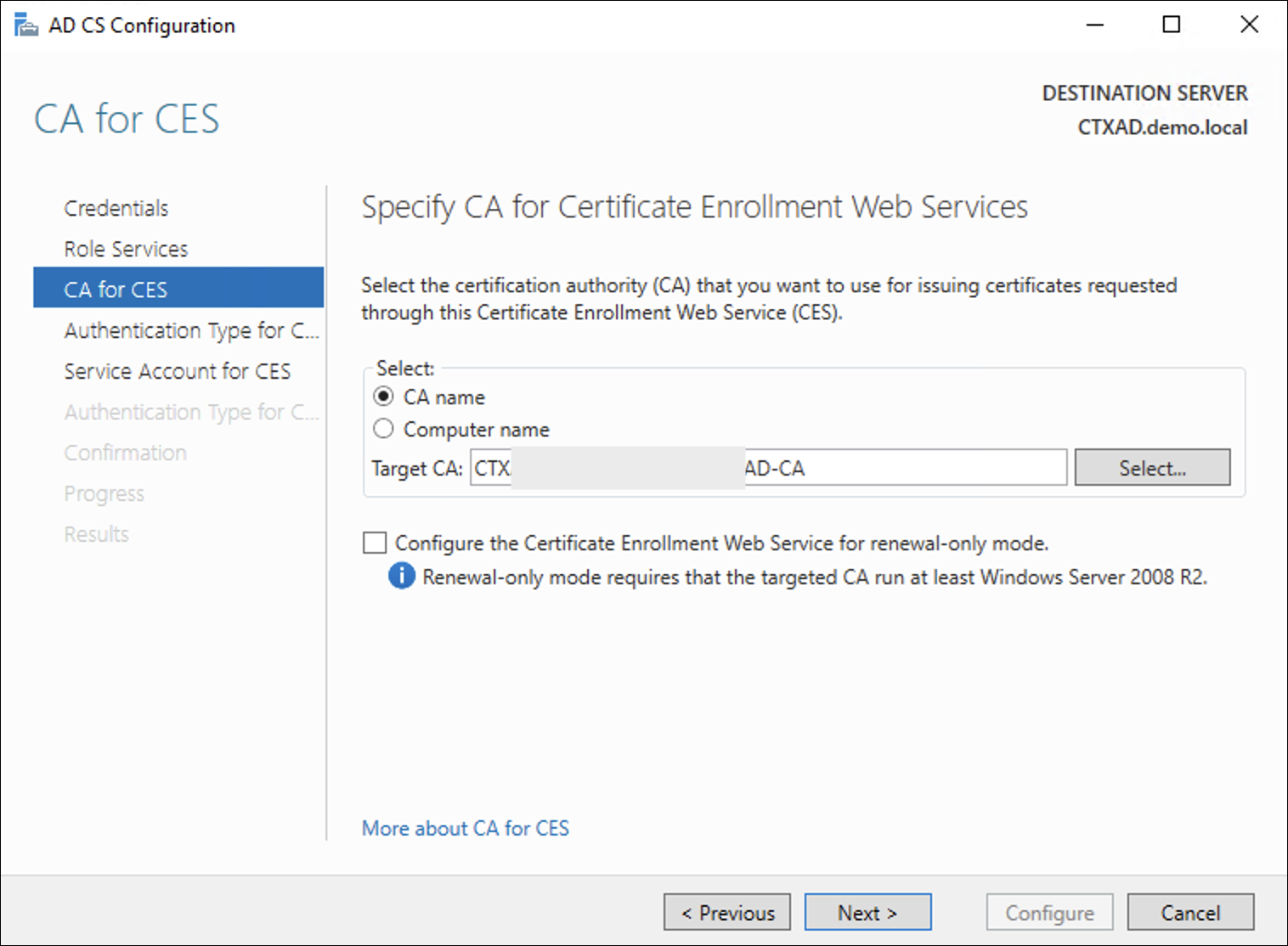
Task: Choose the Computer name radio option
Action: (383, 429)
